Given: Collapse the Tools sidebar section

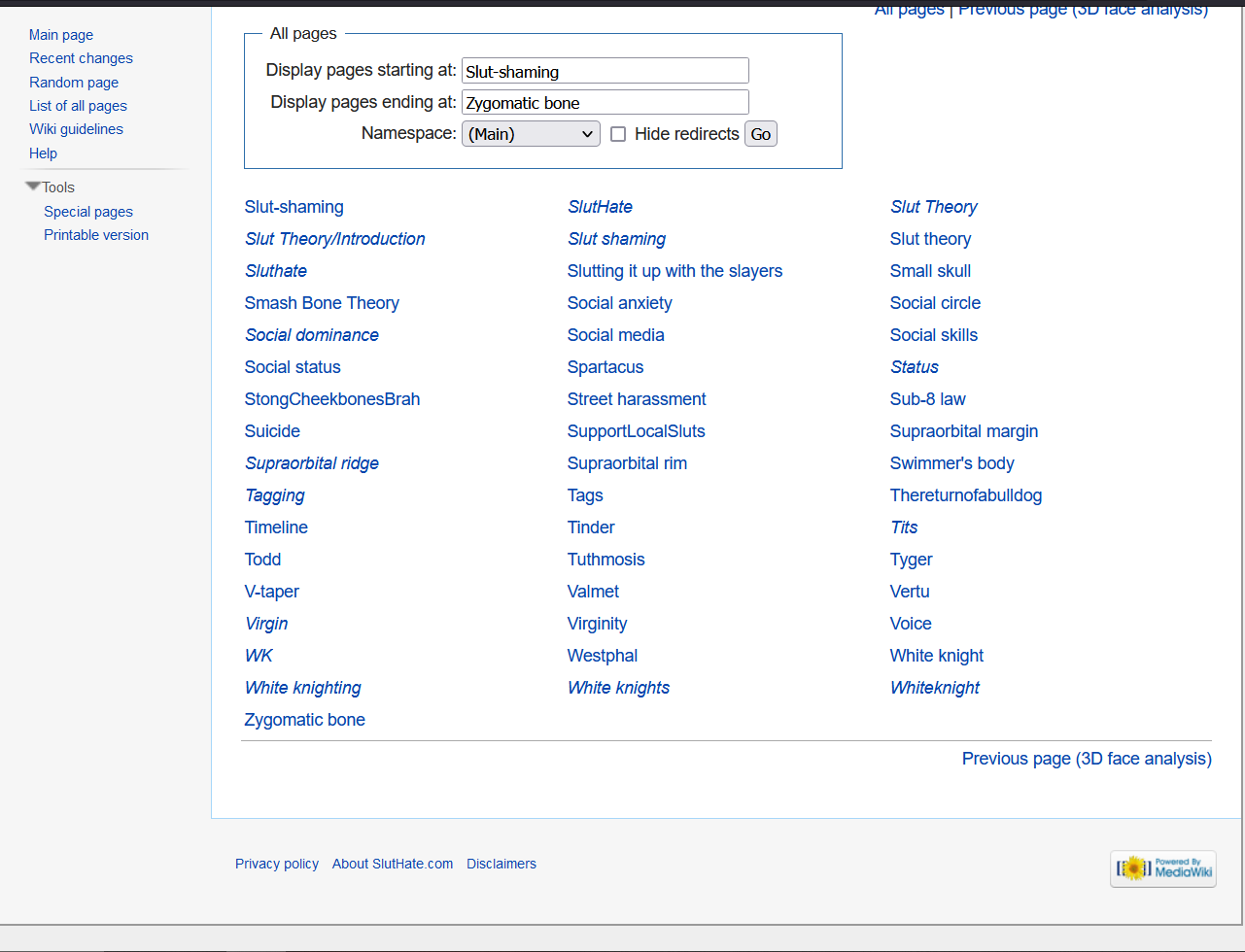Looking at the screenshot, I should tap(33, 187).
